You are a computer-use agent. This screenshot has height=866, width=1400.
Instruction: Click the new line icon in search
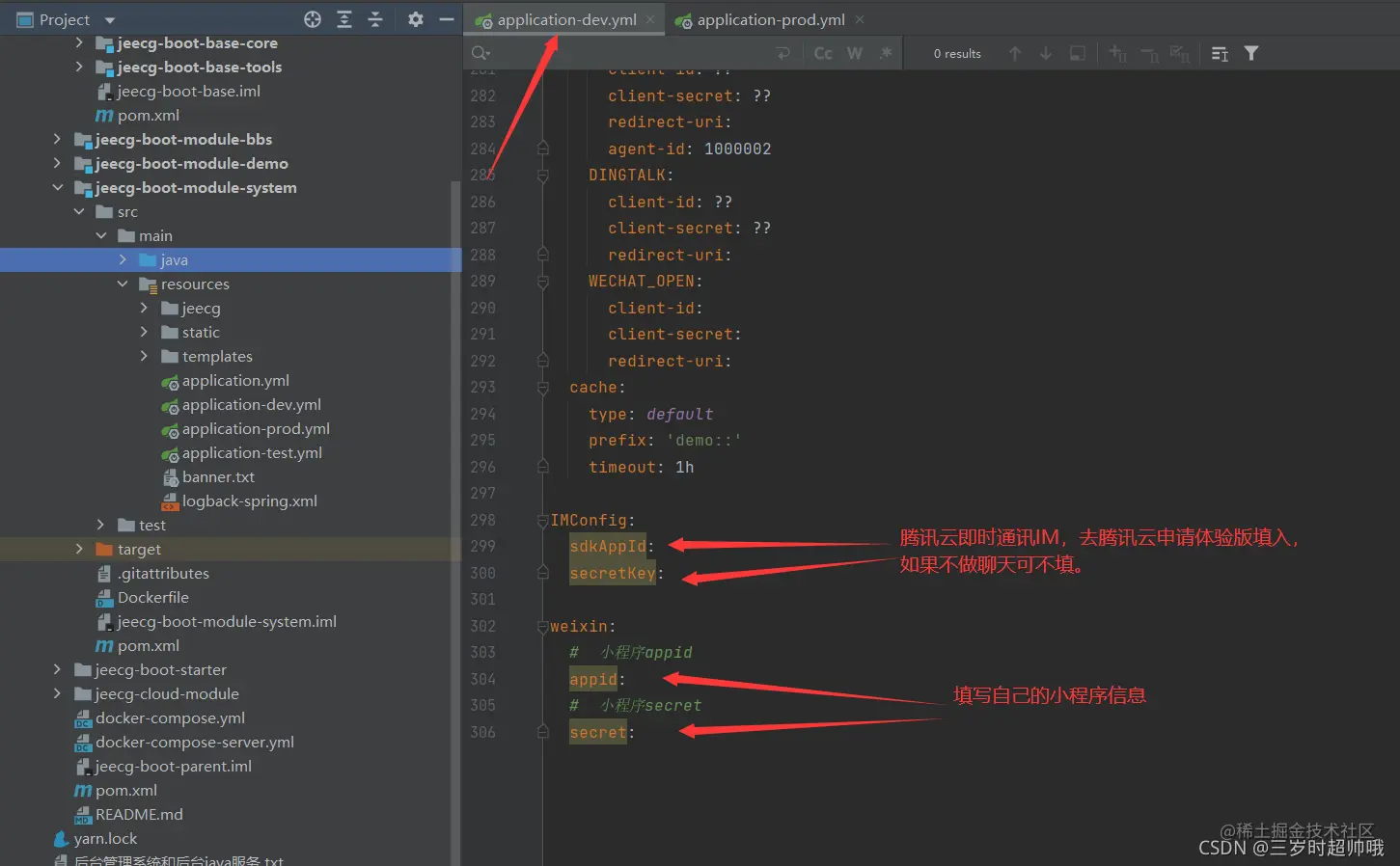pyautogui.click(x=783, y=53)
